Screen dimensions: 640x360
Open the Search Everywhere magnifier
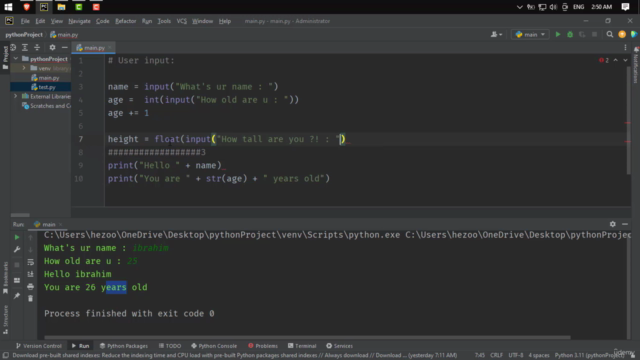pos(609,35)
